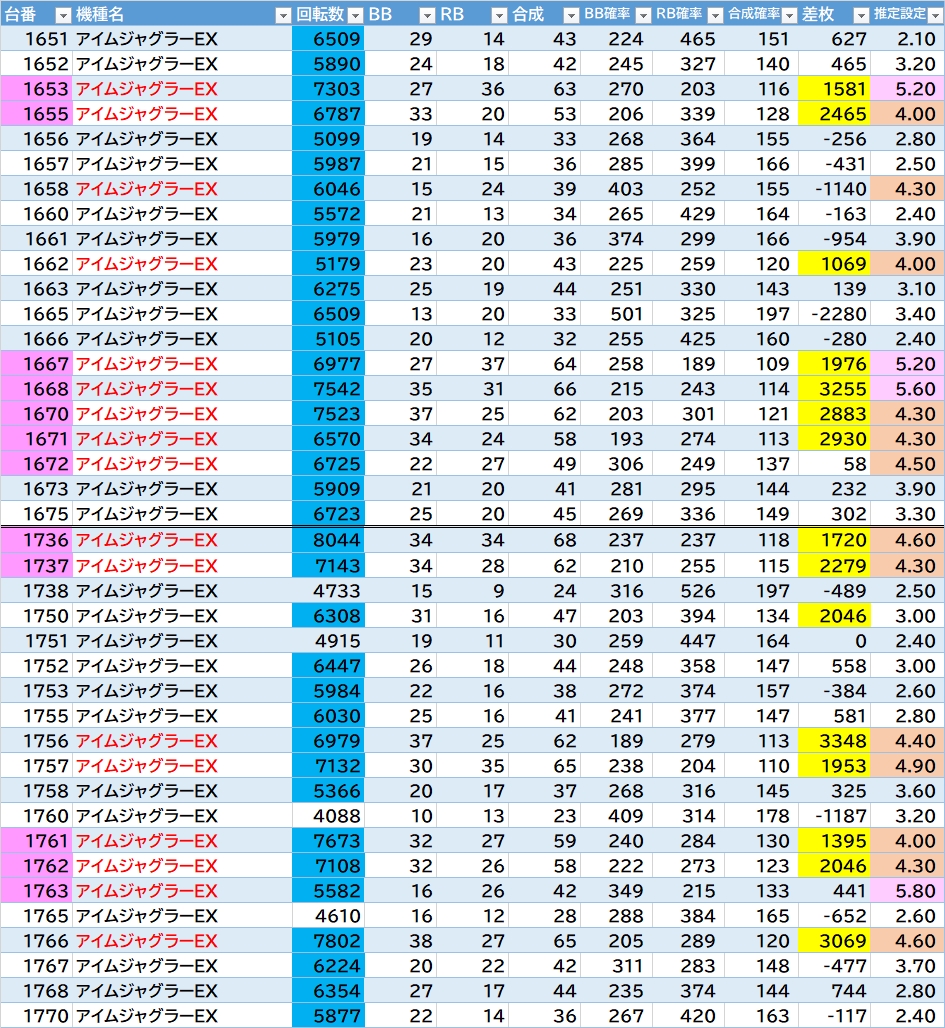Select BB probability cell 501
This screenshot has width=945, height=1028.
(x=617, y=314)
